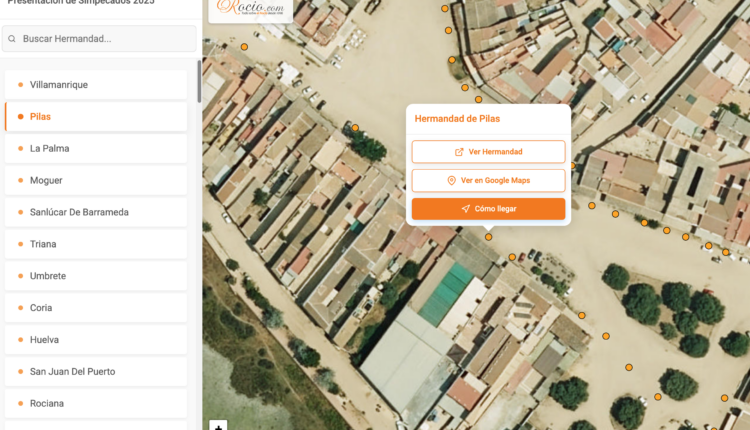750x430 pixels.
Task: Open Ver en Google Maps link
Action: click(x=488, y=181)
